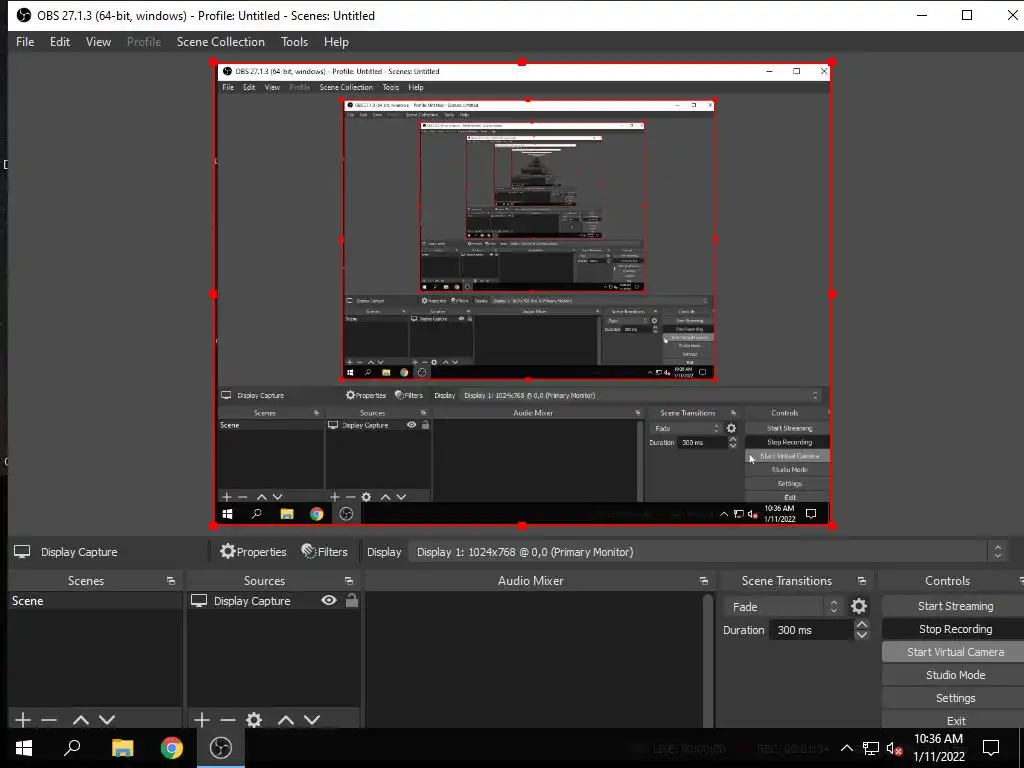This screenshot has height=768, width=1024.
Task: Pop out the Sources dock
Action: tap(349, 581)
